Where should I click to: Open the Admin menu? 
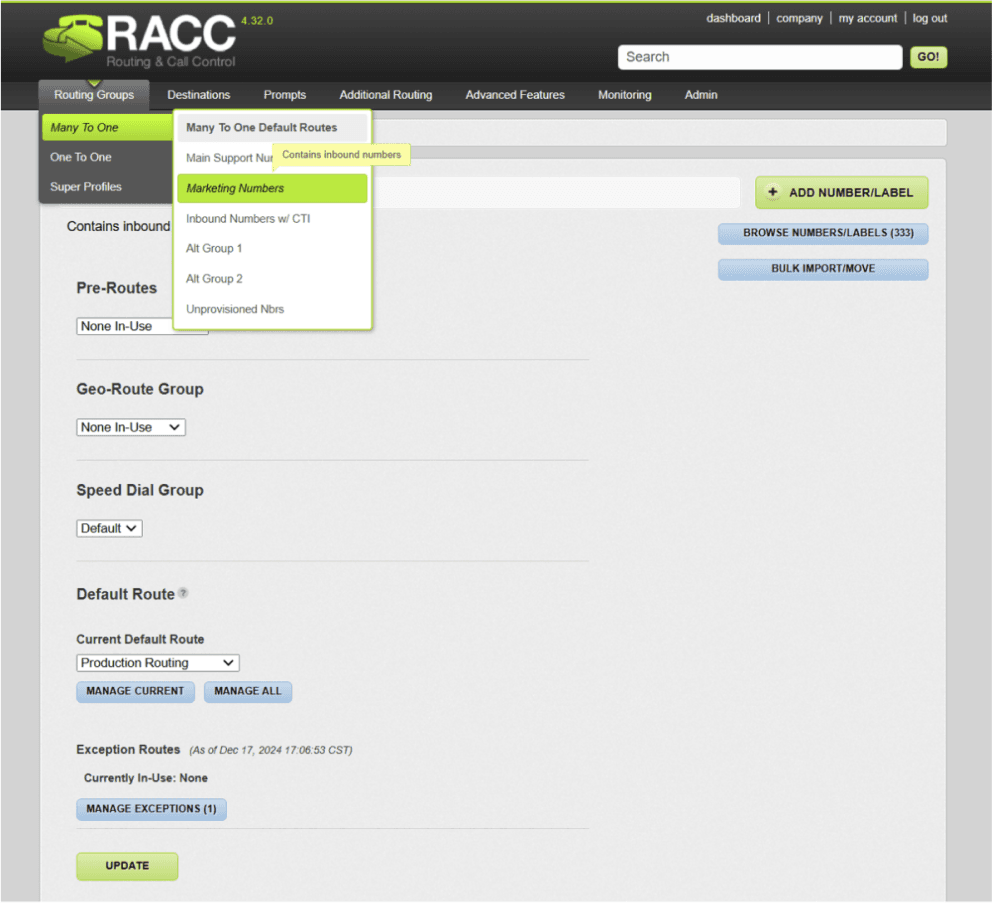pyautogui.click(x=701, y=95)
